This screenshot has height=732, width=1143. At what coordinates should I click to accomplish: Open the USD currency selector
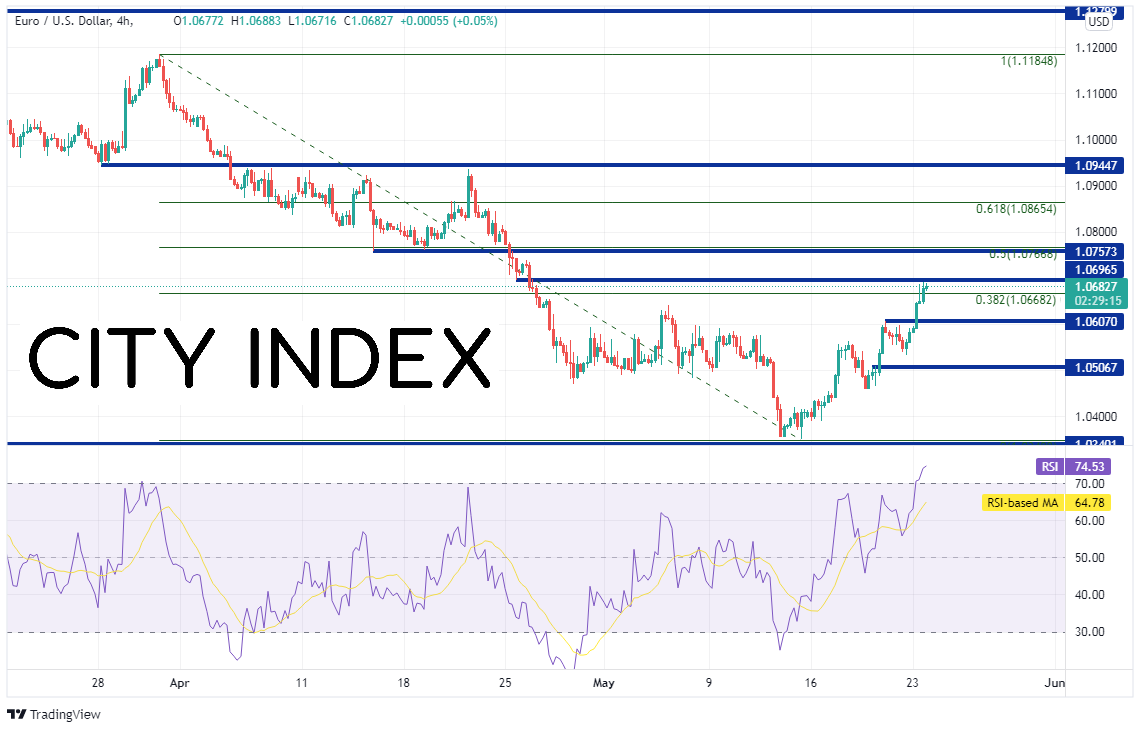pyautogui.click(x=1099, y=22)
